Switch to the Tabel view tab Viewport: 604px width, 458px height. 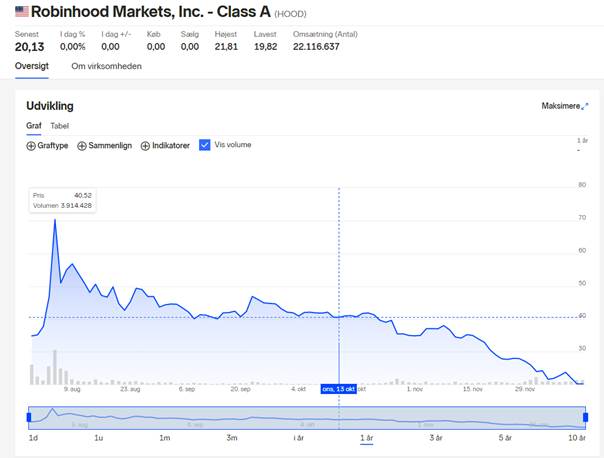tap(60, 126)
